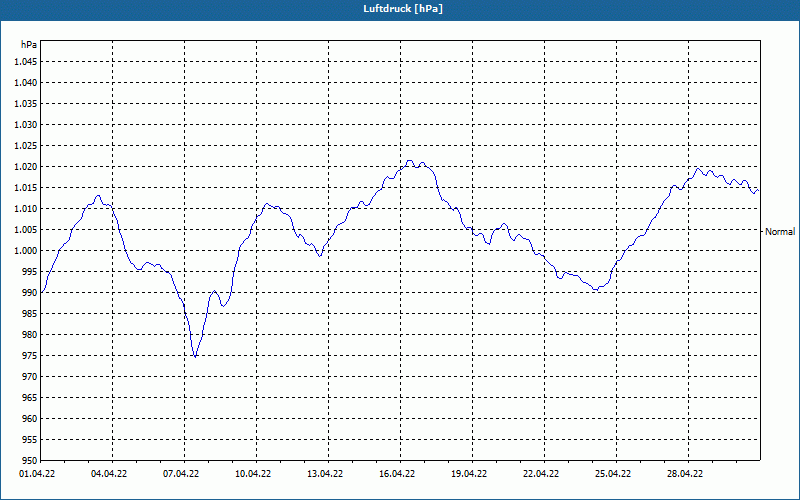Screen dimensions: 800x500
Task: Click the 25.04.22 date label
Action: (x=613, y=474)
